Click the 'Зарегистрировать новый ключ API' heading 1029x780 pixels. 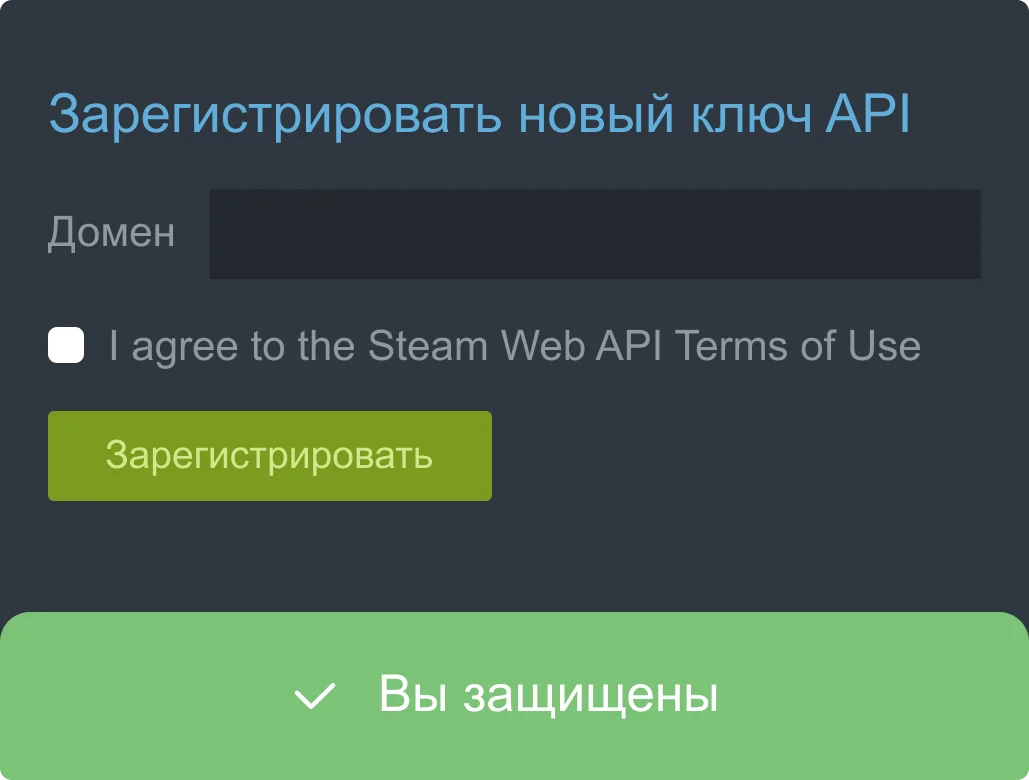tap(480, 115)
